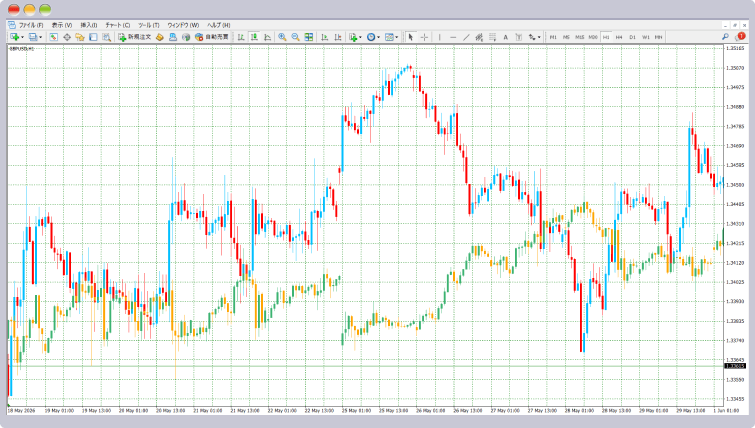
Task: Select the text A tool
Action: point(506,37)
